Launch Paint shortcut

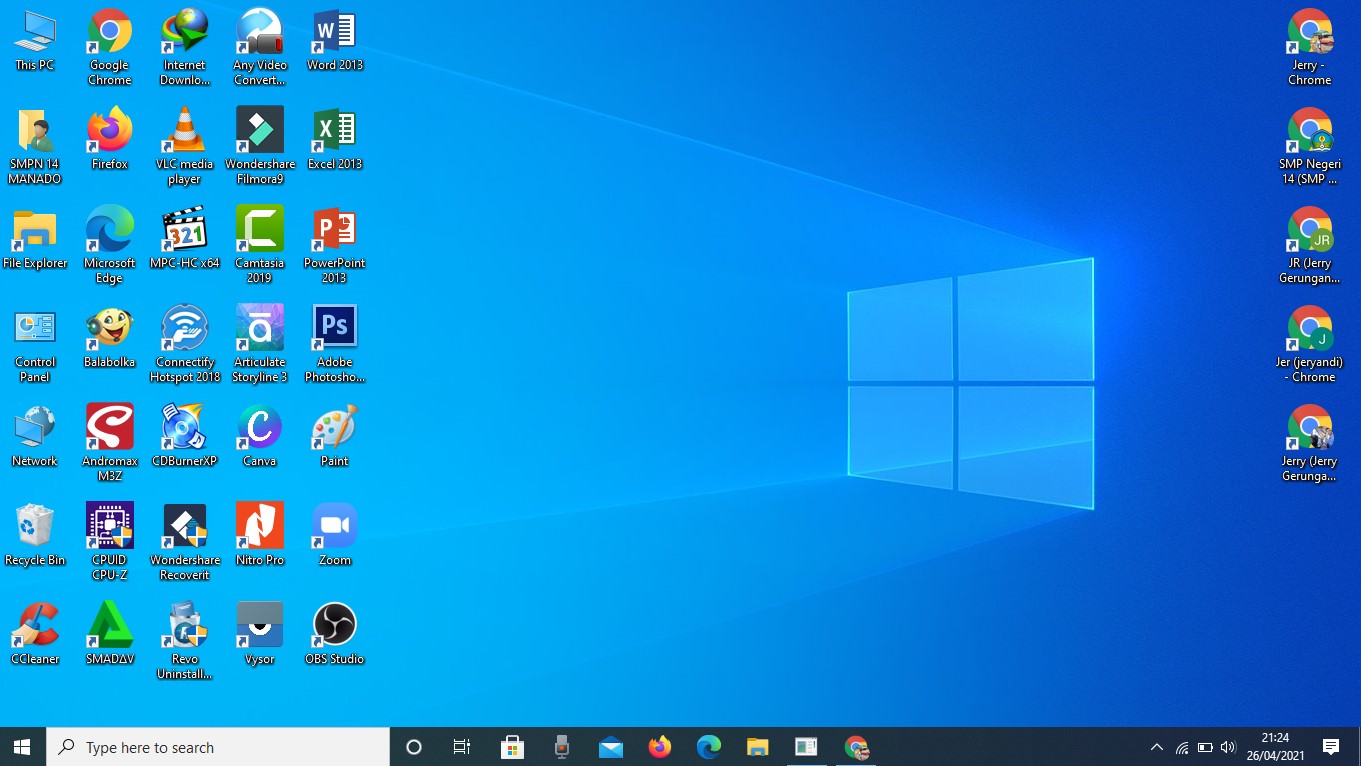pos(334,436)
